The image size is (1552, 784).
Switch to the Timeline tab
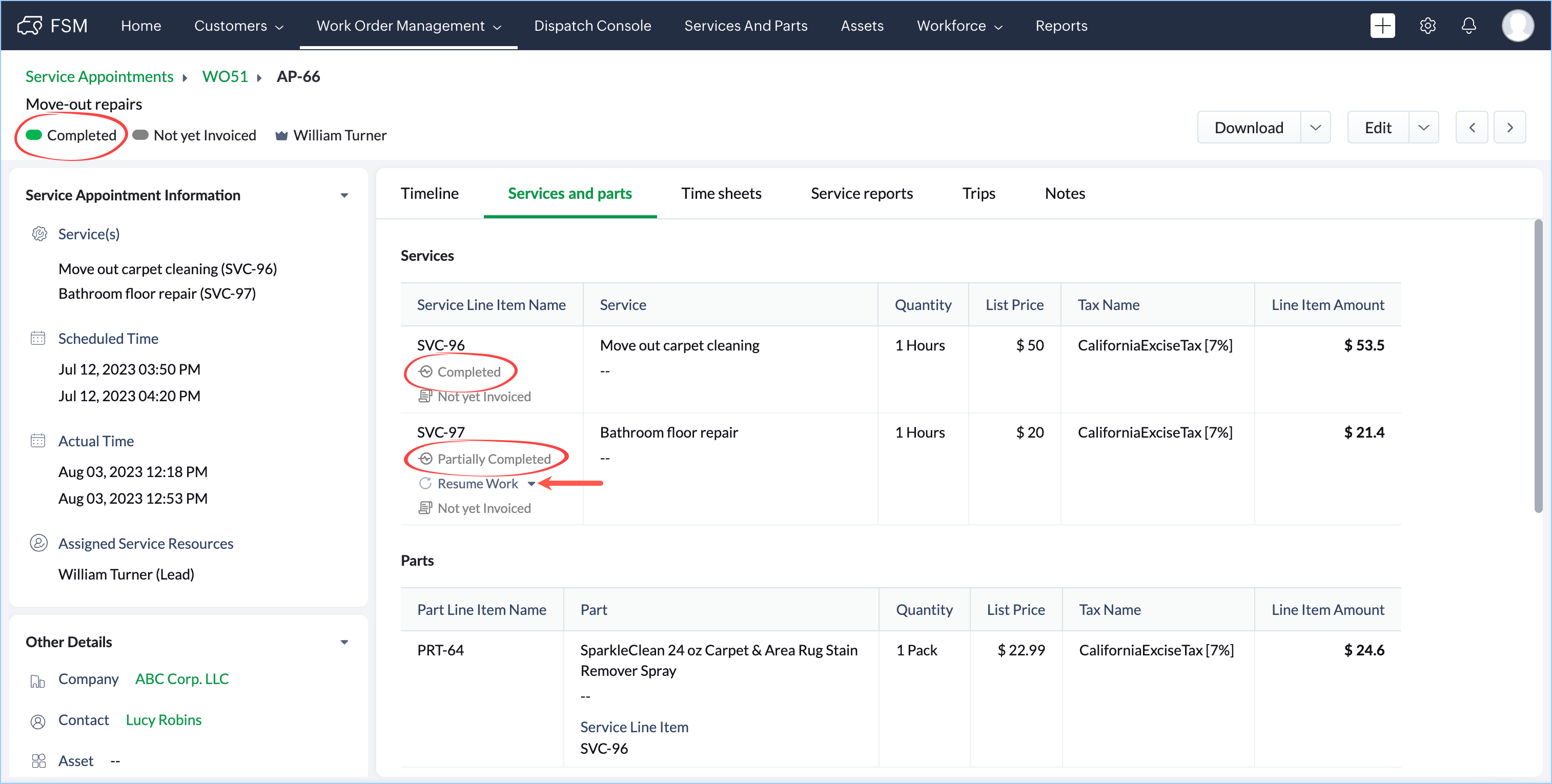[x=430, y=193]
